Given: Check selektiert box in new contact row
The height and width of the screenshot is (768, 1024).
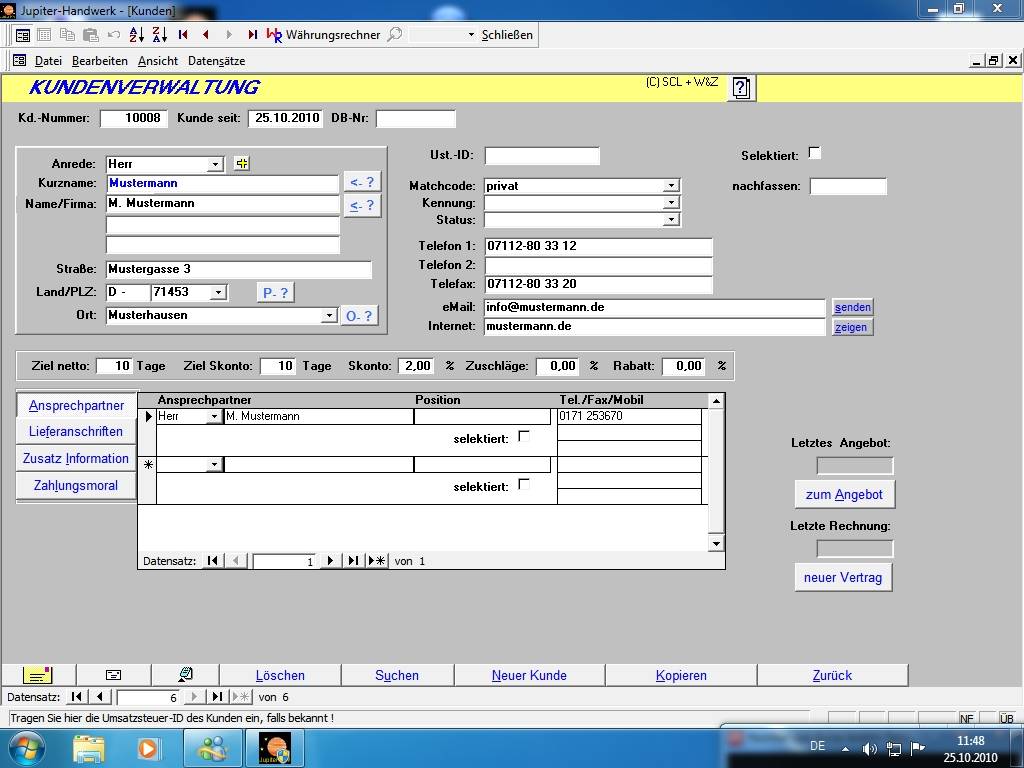Looking at the screenshot, I should coord(524,484).
